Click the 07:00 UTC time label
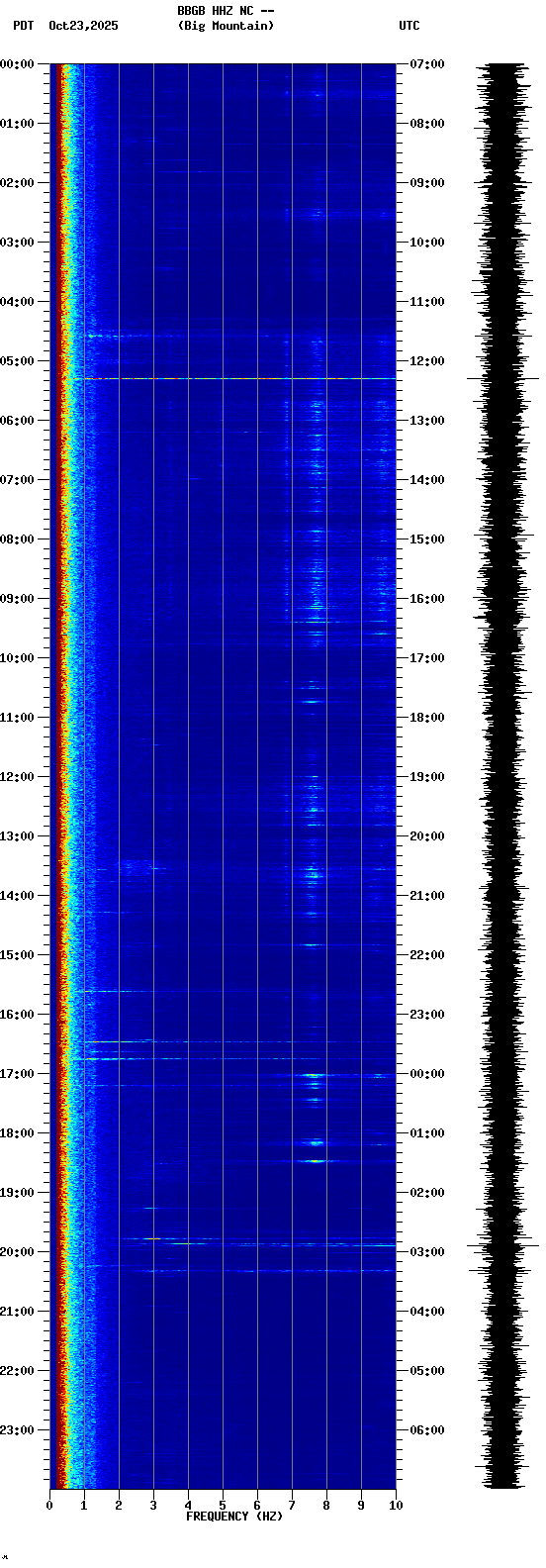Image resolution: width=546 pixels, height=1568 pixels. (x=427, y=64)
